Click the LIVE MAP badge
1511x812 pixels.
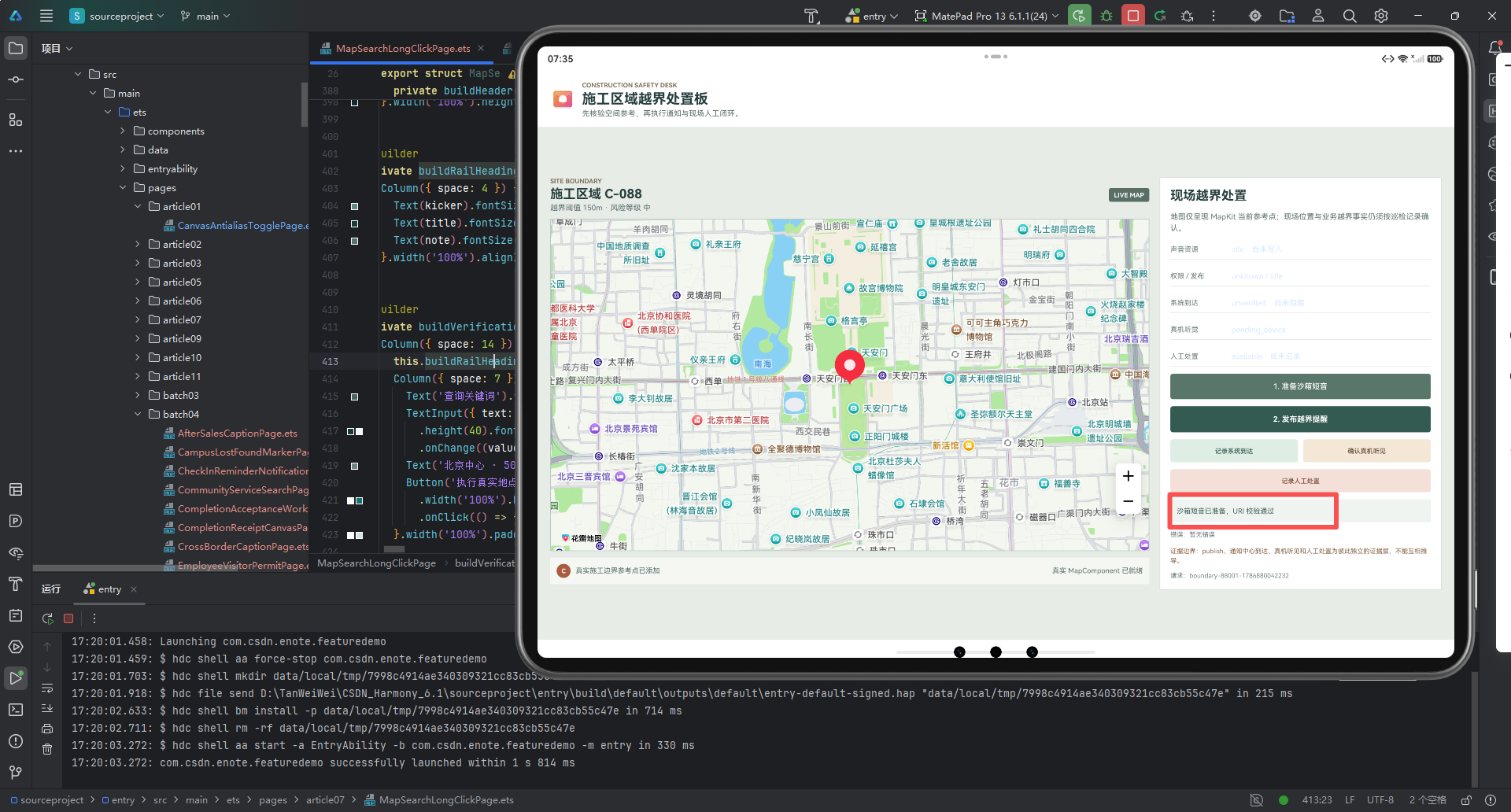click(1129, 195)
